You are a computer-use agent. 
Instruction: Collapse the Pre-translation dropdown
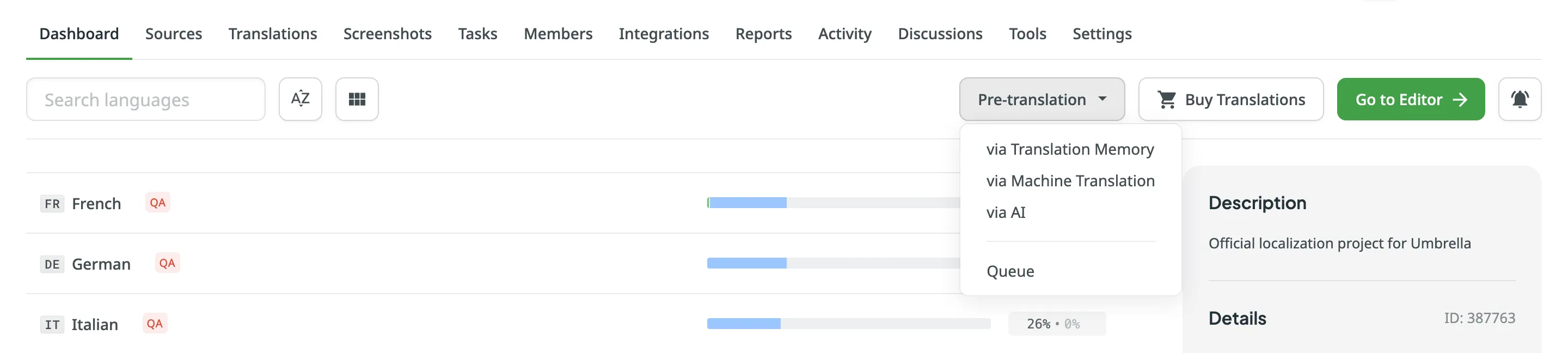[1041, 99]
